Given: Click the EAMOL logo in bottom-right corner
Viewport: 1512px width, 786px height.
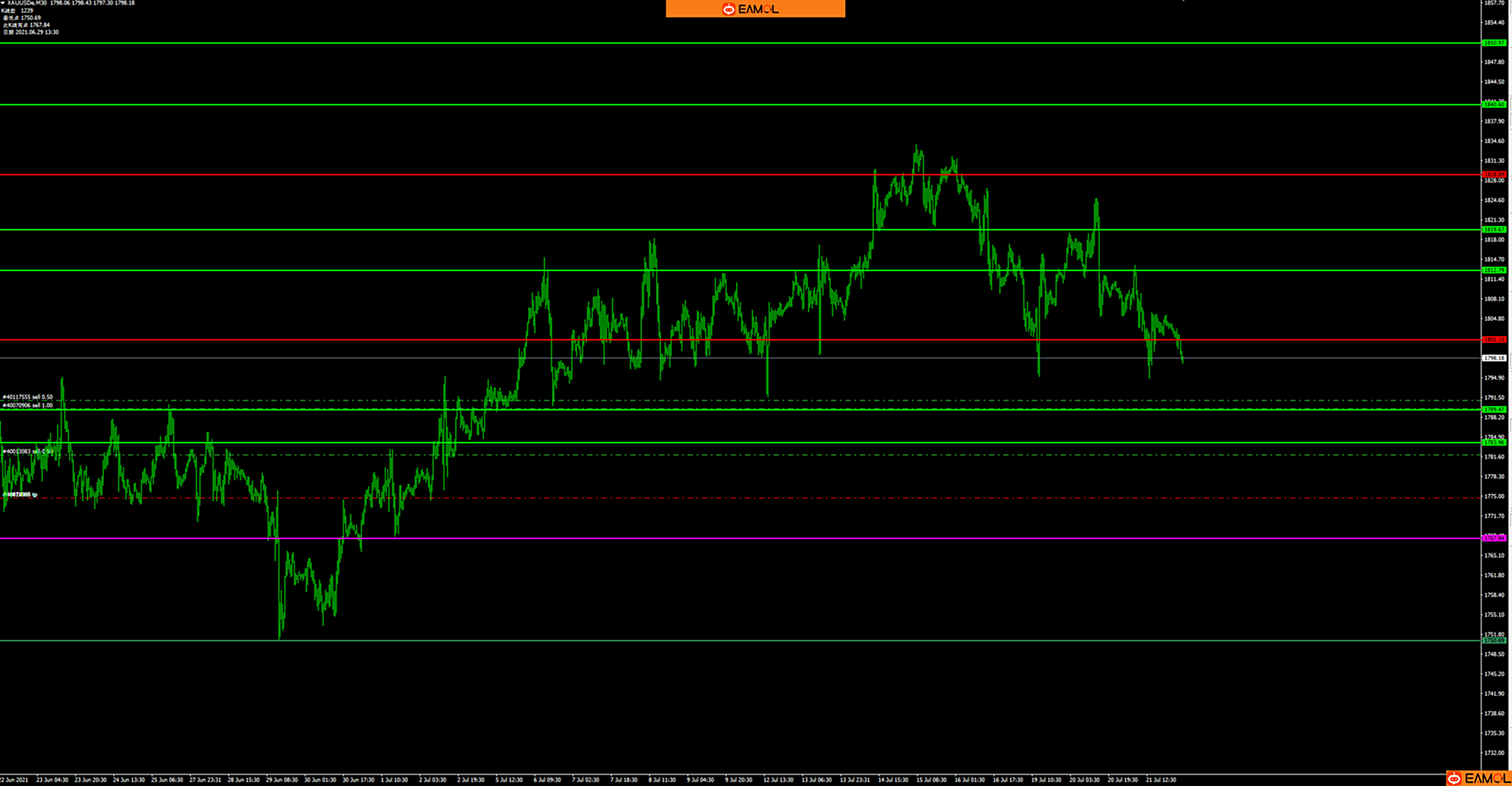Looking at the screenshot, I should pyautogui.click(x=1479, y=778).
